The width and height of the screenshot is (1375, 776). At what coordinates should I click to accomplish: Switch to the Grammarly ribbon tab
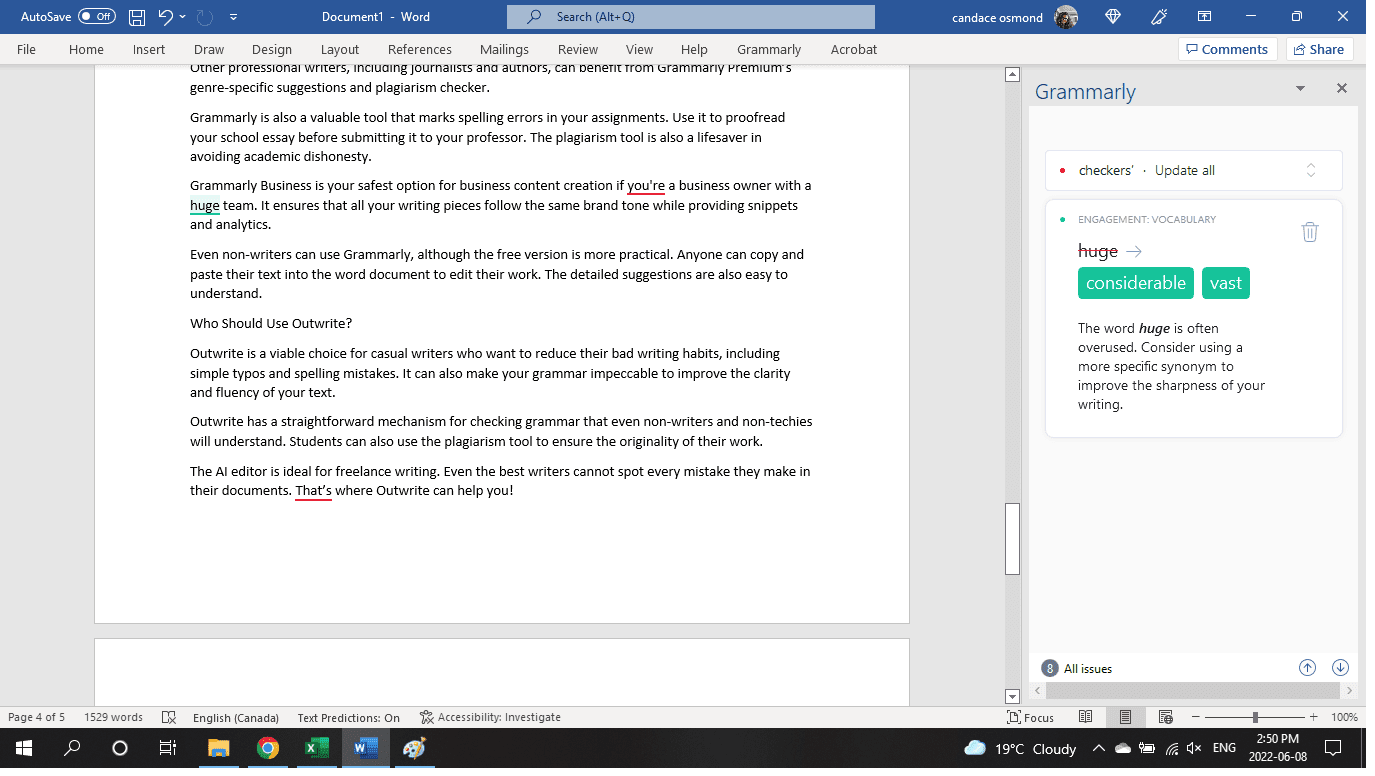[768, 49]
